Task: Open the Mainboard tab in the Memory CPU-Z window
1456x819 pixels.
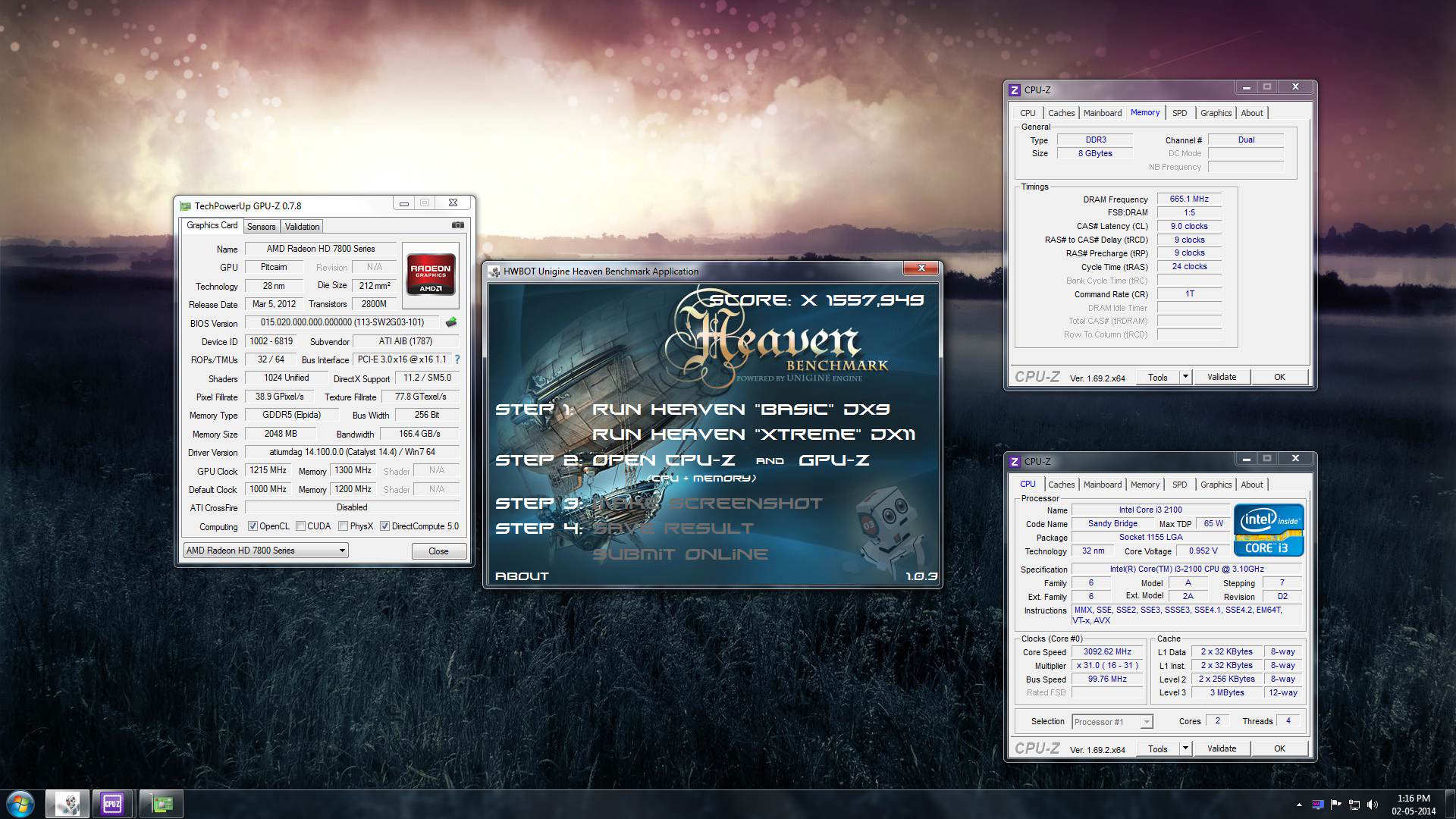Action: pyautogui.click(x=1102, y=113)
